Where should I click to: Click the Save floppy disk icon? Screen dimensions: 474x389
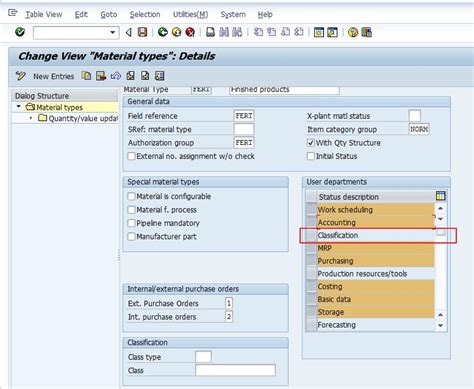(x=142, y=32)
